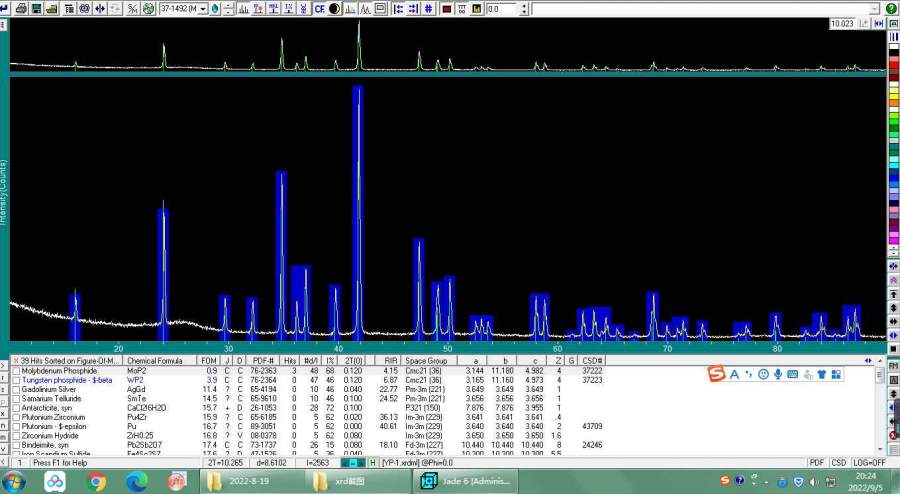900x494 pixels.
Task: Click the PDF button in status bar
Action: pos(816,463)
